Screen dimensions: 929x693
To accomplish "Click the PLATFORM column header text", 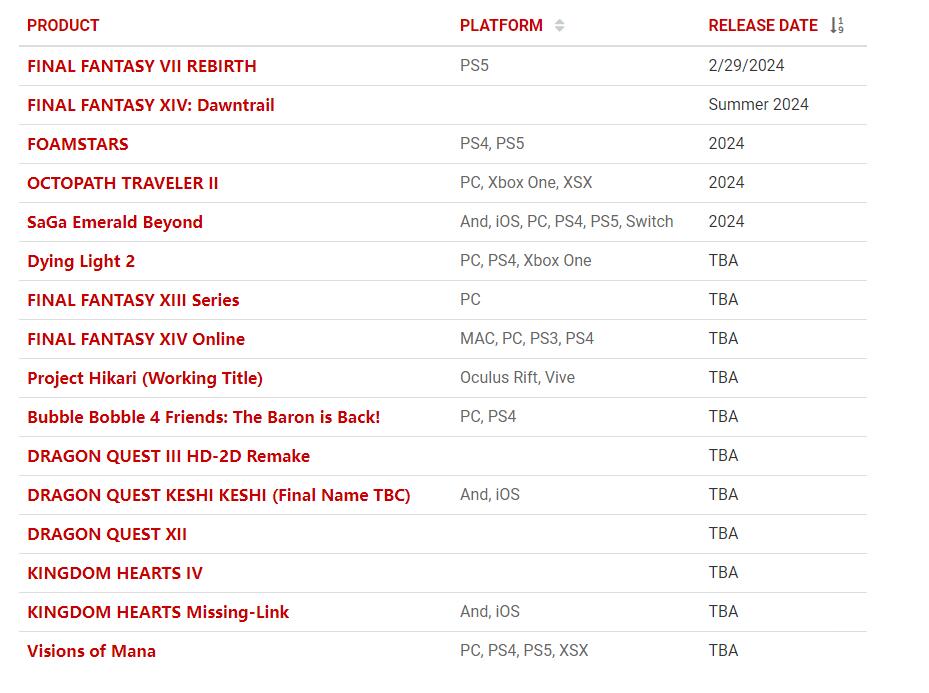I will coord(501,26).
